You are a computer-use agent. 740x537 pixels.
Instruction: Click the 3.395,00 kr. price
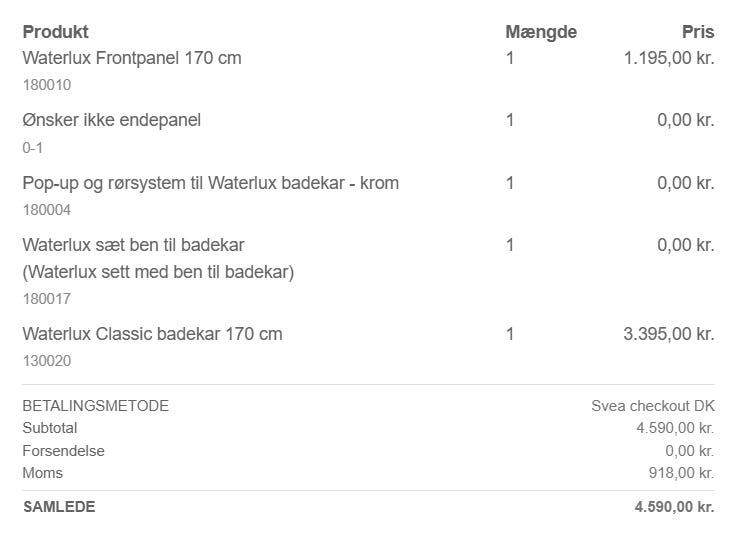click(x=668, y=333)
